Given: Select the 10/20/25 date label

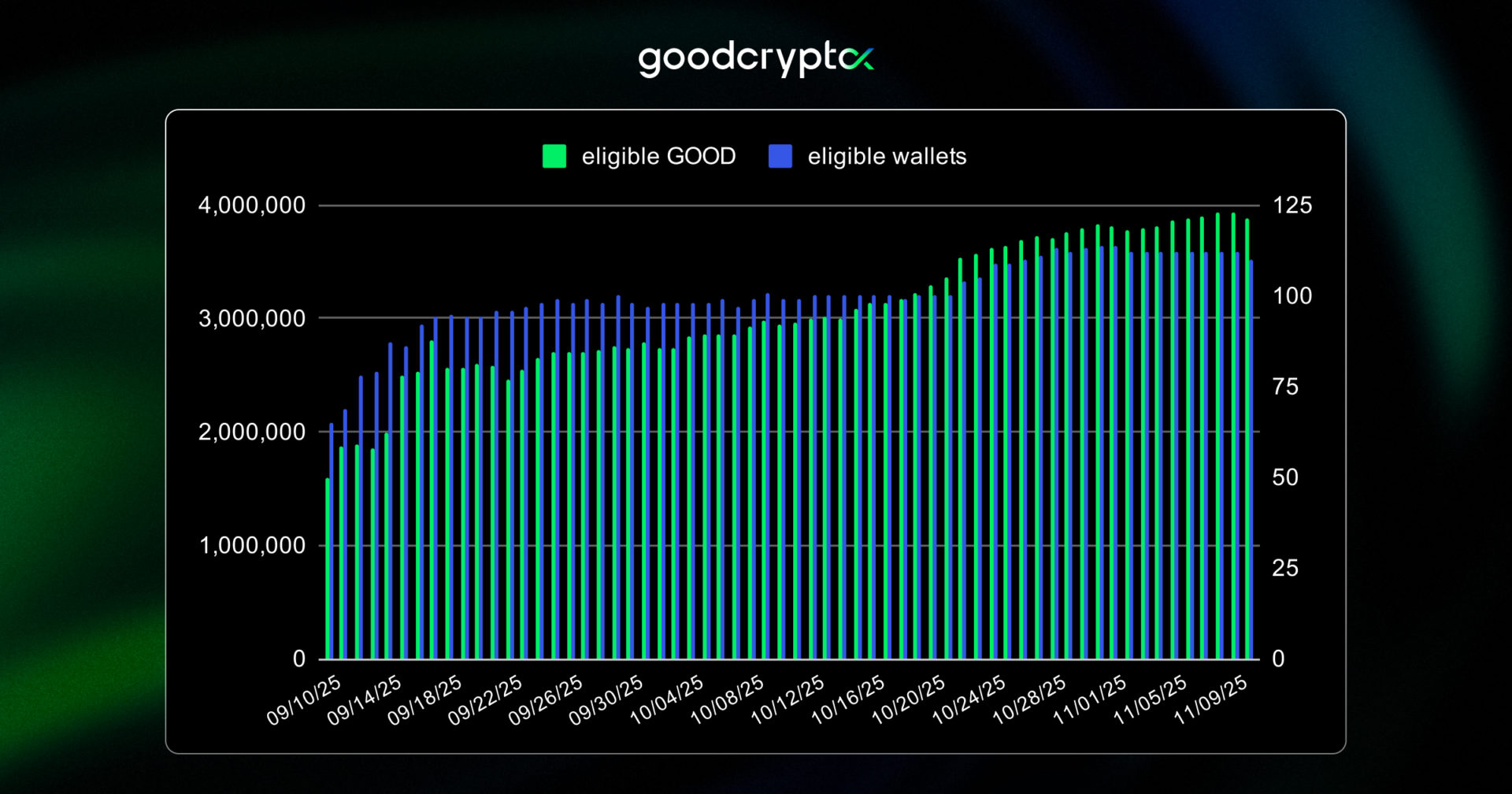Looking at the screenshot, I should tap(909, 700).
